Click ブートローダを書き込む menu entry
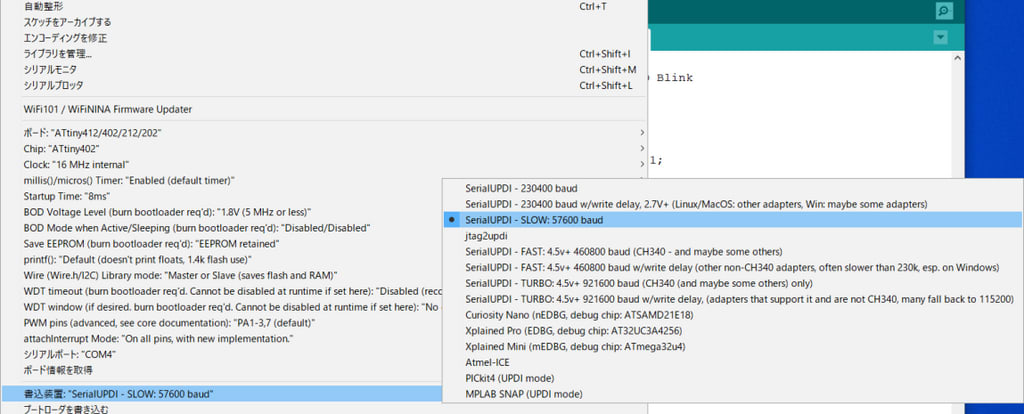This screenshot has width=1024, height=414. click(222, 409)
